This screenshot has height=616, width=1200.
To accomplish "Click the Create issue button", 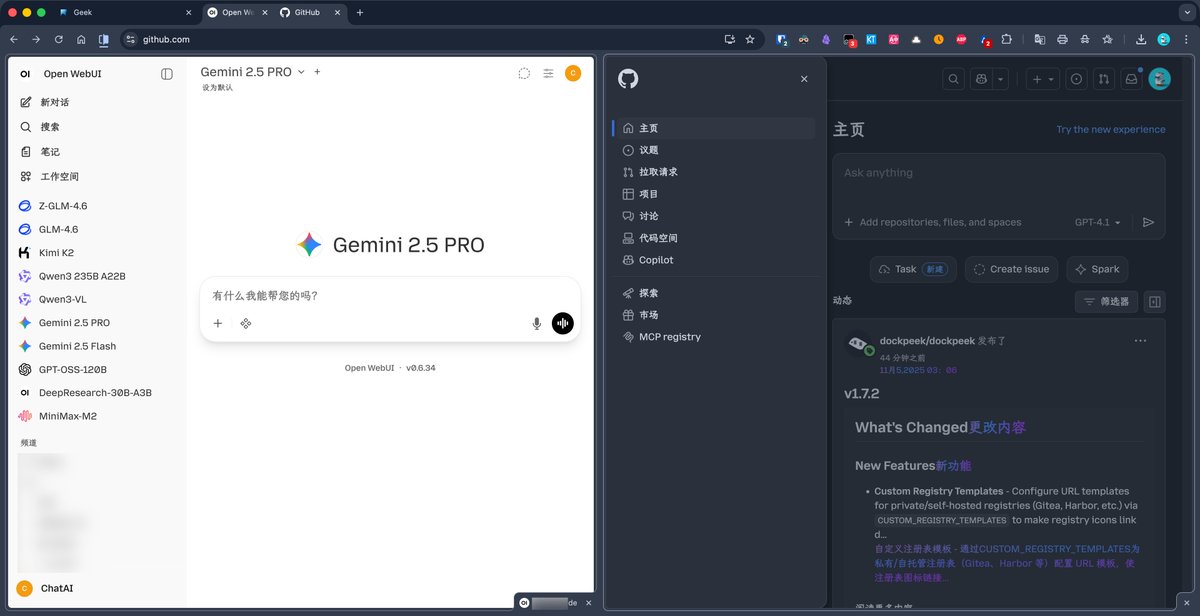I will 1011,269.
